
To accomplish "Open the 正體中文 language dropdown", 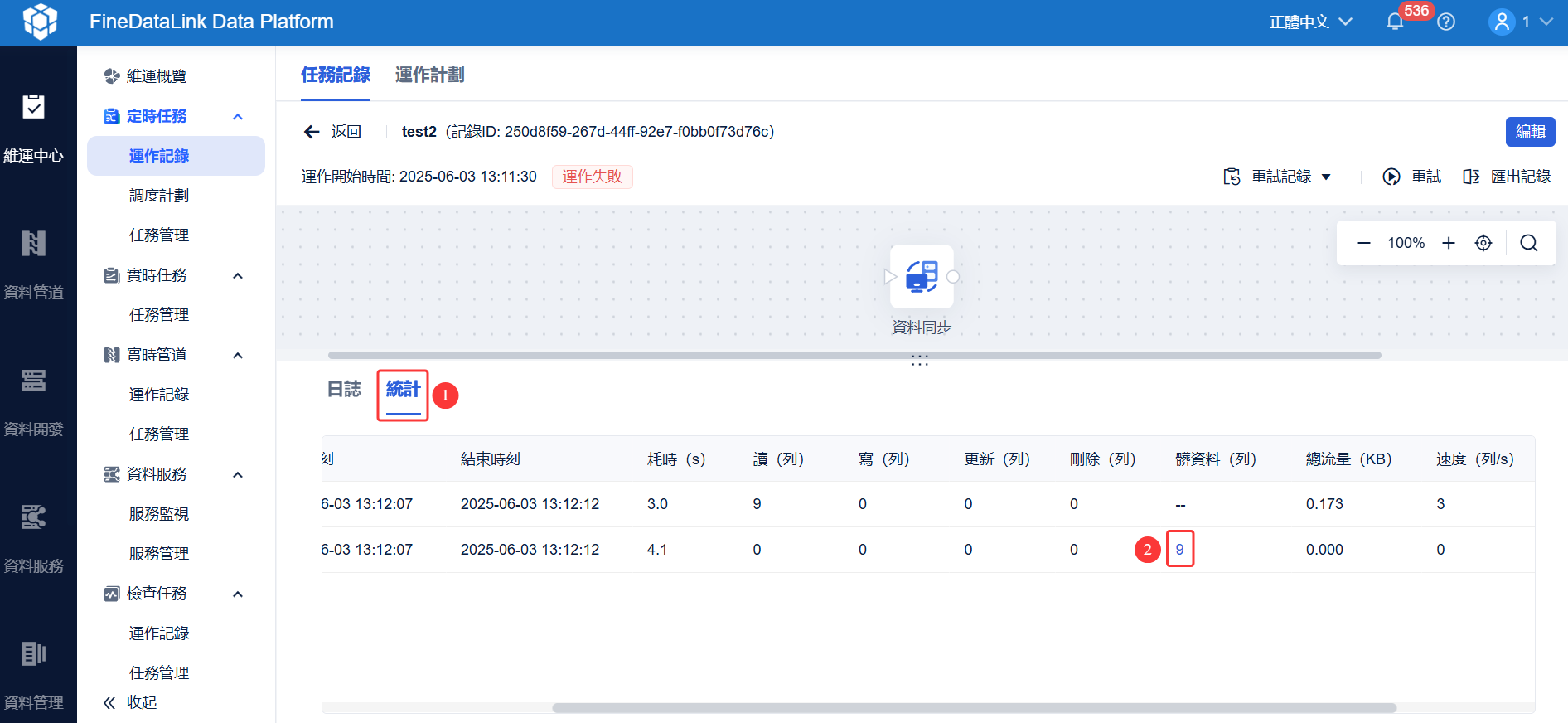I will click(1310, 22).
